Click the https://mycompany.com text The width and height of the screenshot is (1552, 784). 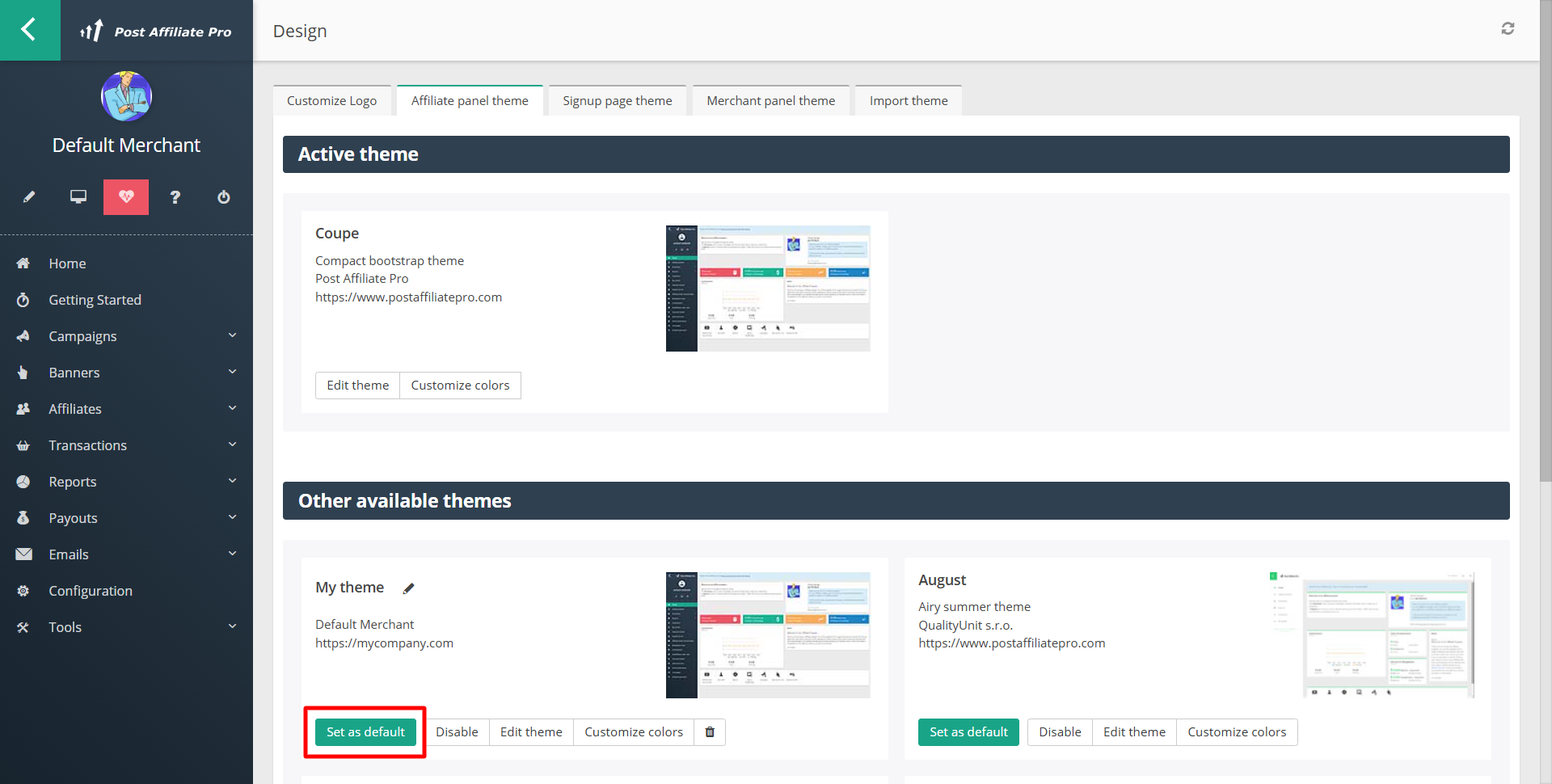pos(384,643)
